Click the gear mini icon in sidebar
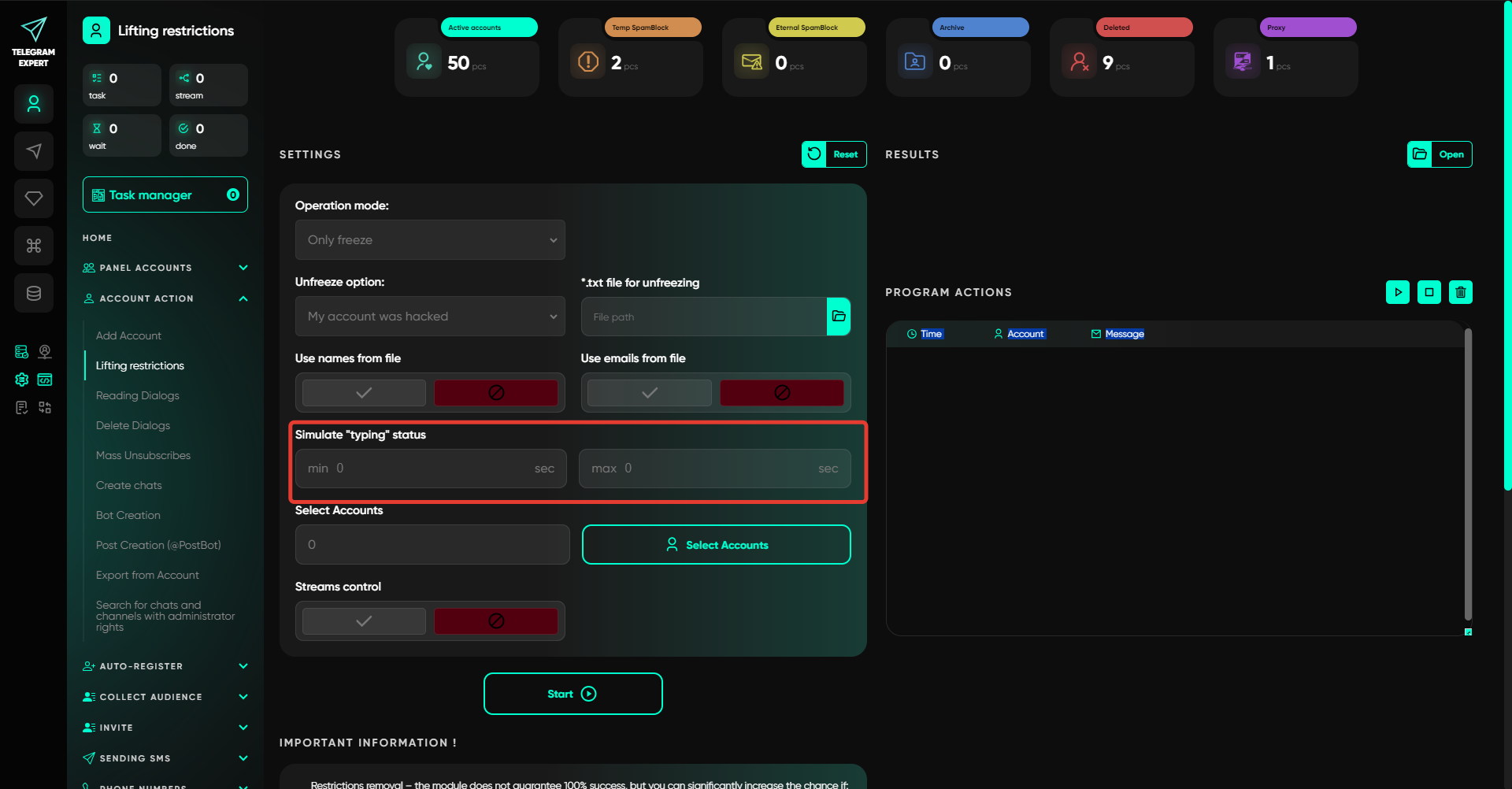Viewport: 1512px width, 789px height. coord(22,380)
